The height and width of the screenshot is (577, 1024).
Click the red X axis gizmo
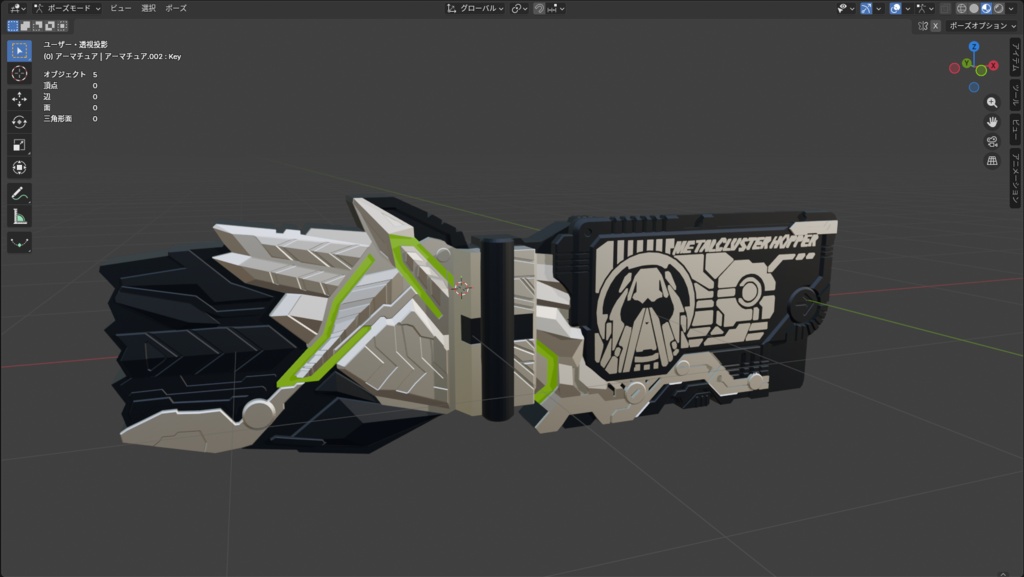tap(993, 65)
